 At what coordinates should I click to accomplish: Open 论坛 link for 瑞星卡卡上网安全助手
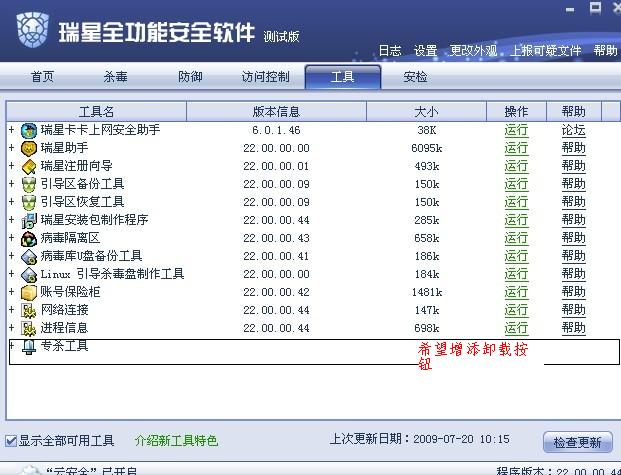[x=573, y=130]
